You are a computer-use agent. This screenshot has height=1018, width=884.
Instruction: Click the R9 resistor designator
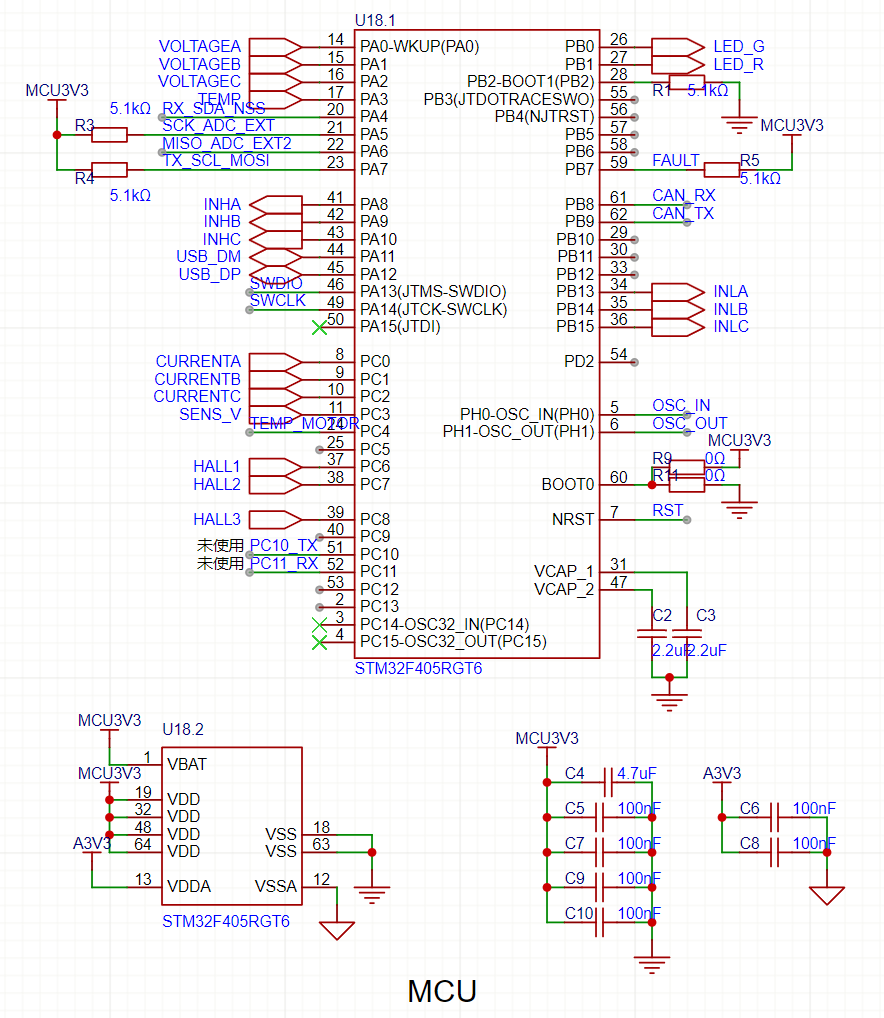662,458
